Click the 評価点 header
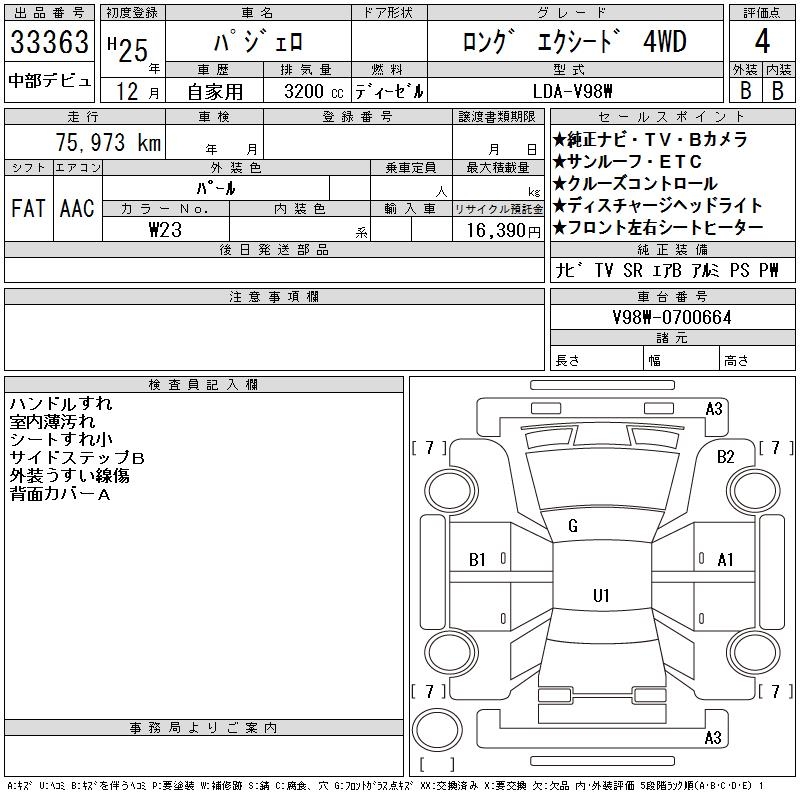 (x=762, y=13)
